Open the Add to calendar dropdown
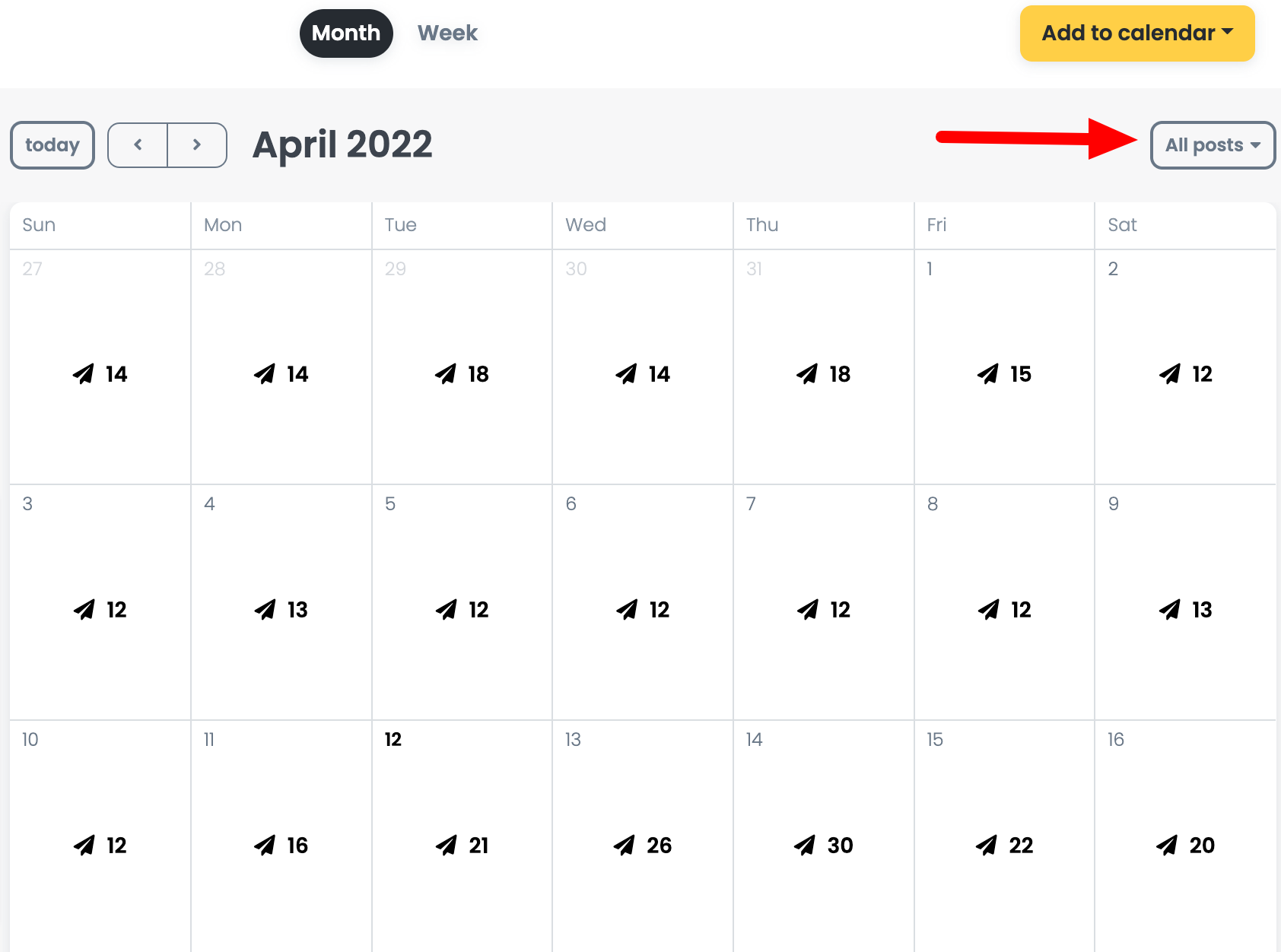The width and height of the screenshot is (1281, 952). point(1136,33)
